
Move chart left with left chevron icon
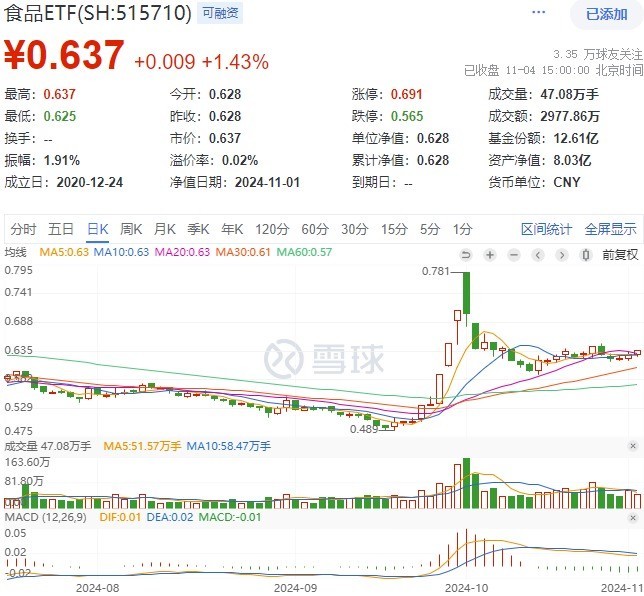point(538,255)
